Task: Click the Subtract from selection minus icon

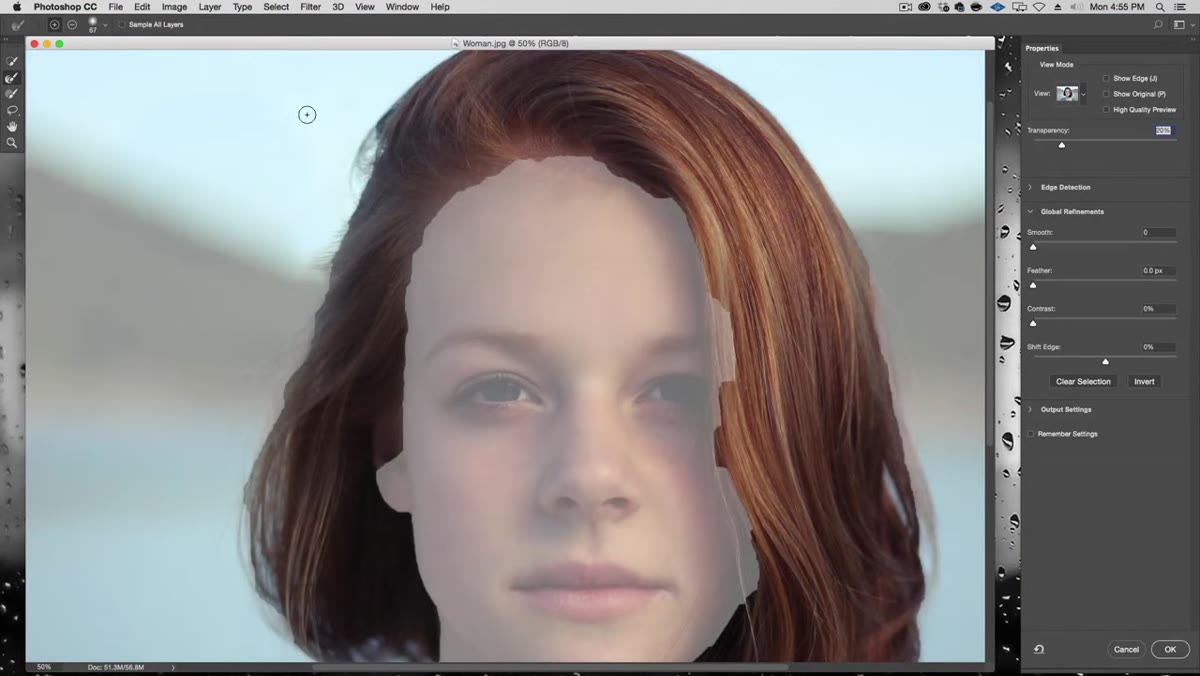Action: coord(72,24)
